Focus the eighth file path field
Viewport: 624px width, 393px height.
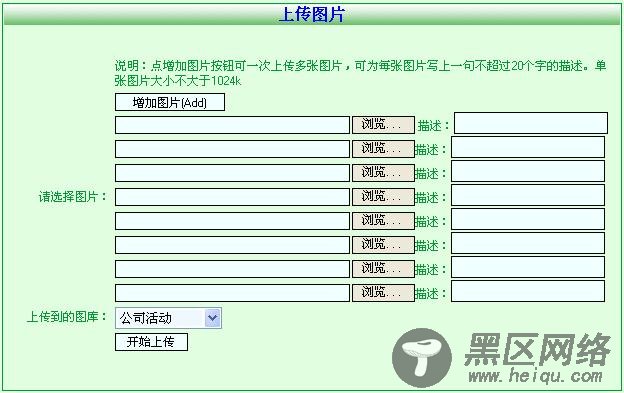pos(232,293)
